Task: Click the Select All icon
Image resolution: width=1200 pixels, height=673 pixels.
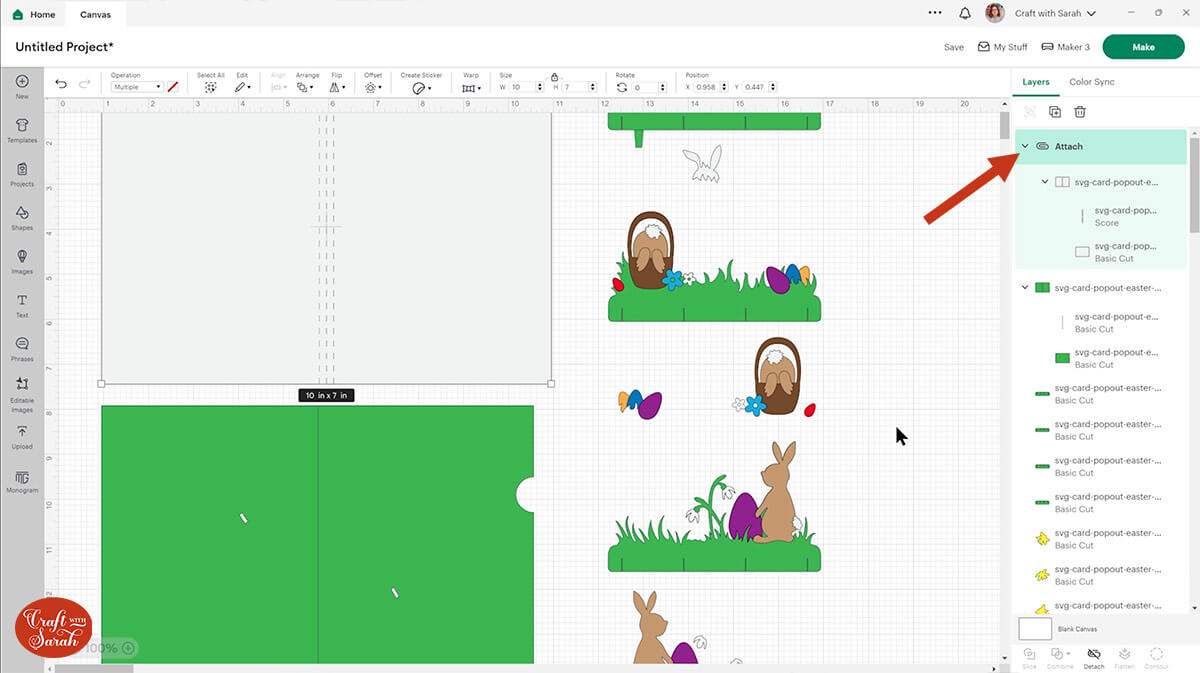Action: click(x=211, y=87)
